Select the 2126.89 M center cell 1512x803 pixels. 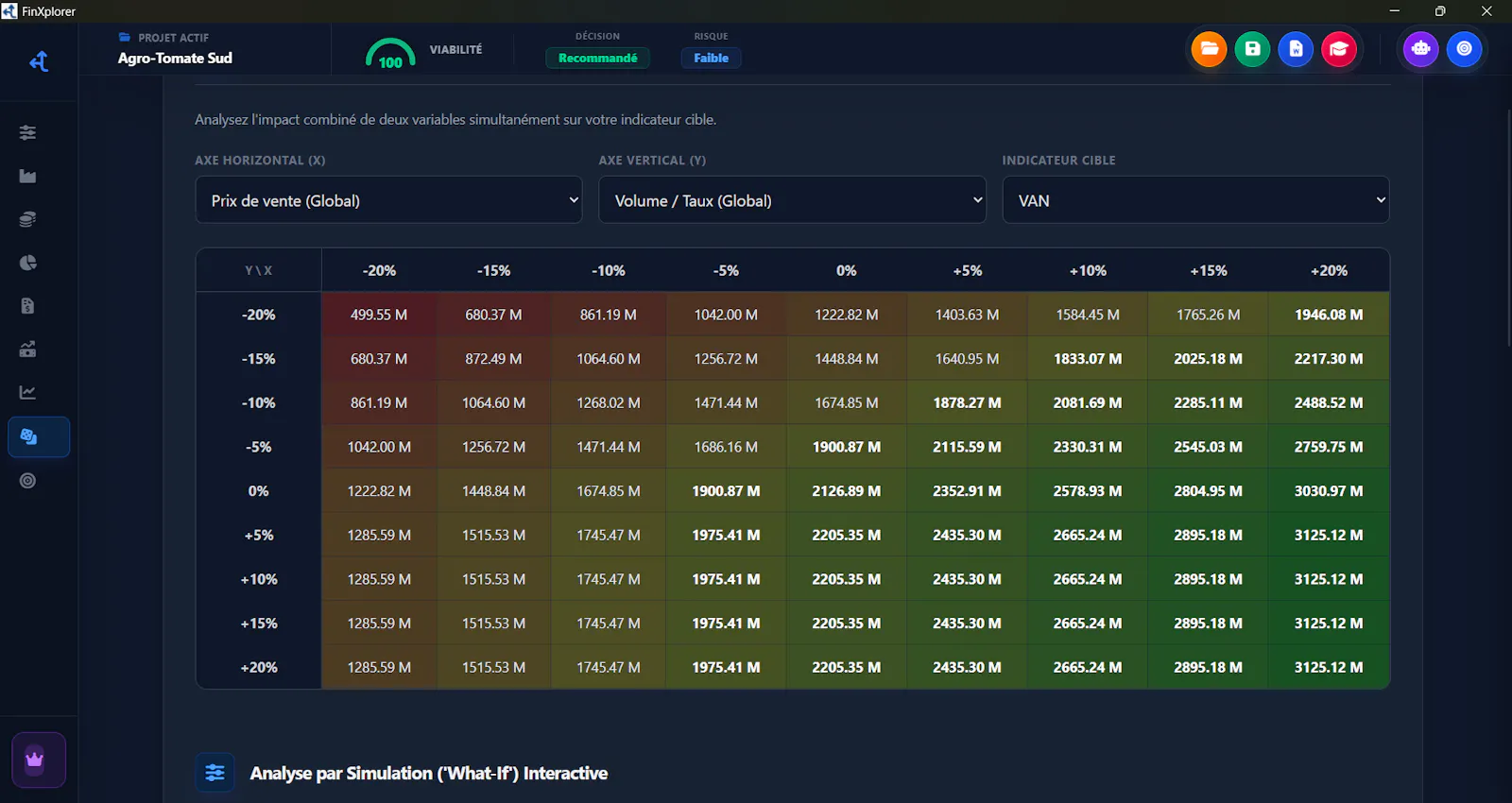click(846, 491)
